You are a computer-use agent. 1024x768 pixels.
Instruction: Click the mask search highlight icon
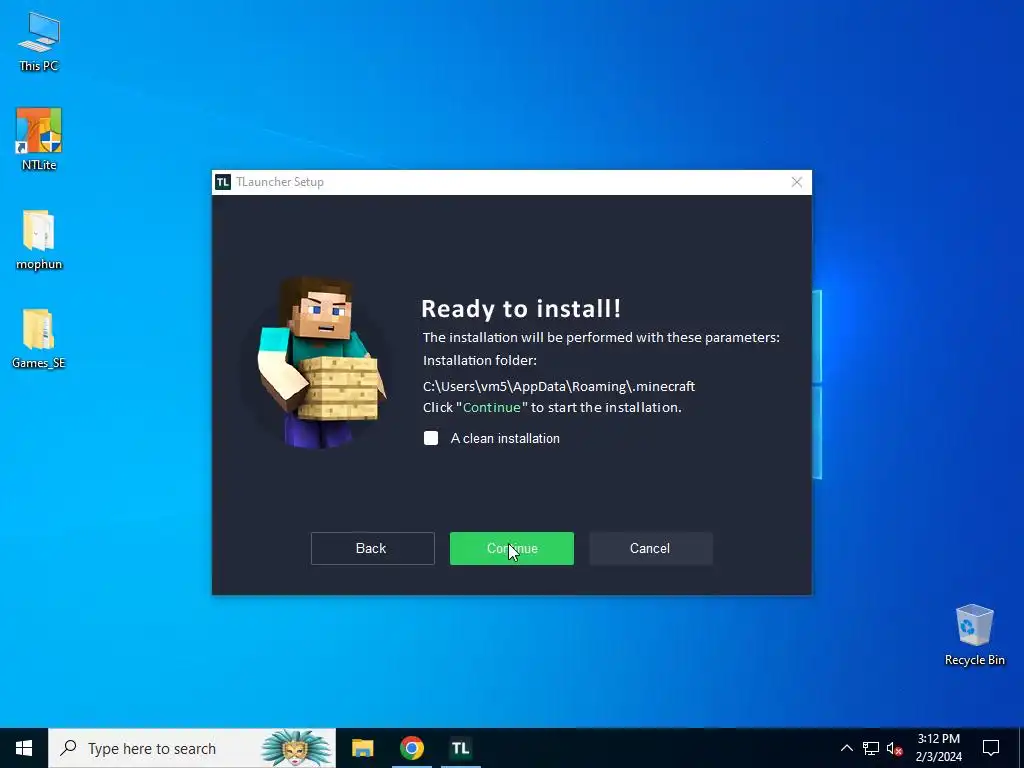coord(295,748)
